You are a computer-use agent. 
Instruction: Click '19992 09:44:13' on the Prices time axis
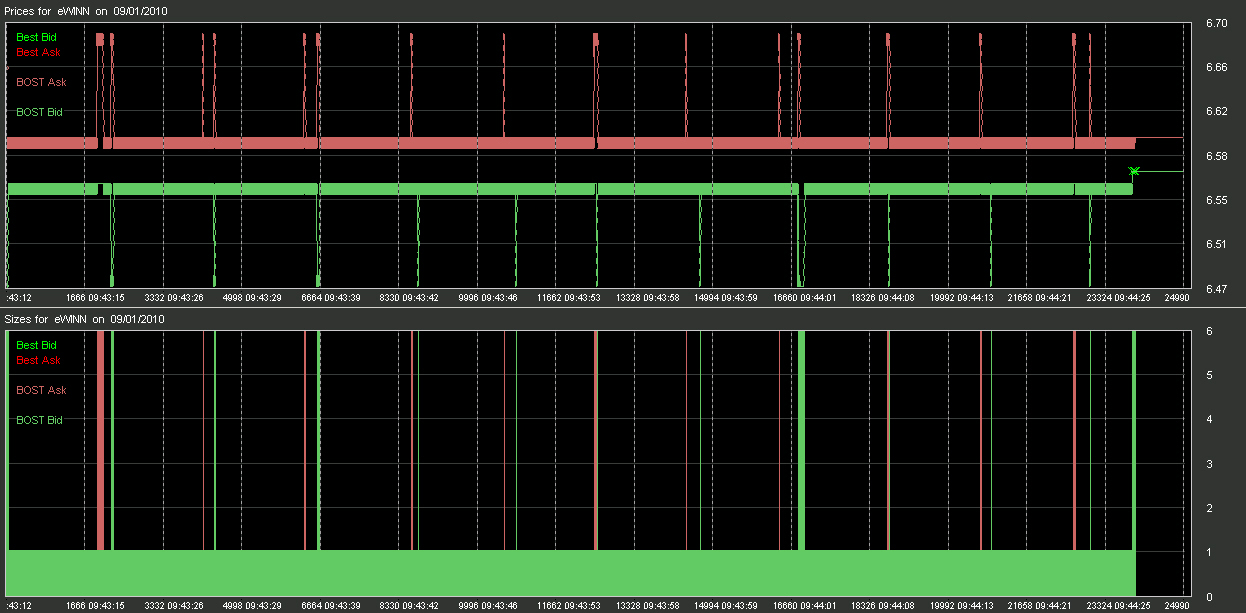pos(962,298)
